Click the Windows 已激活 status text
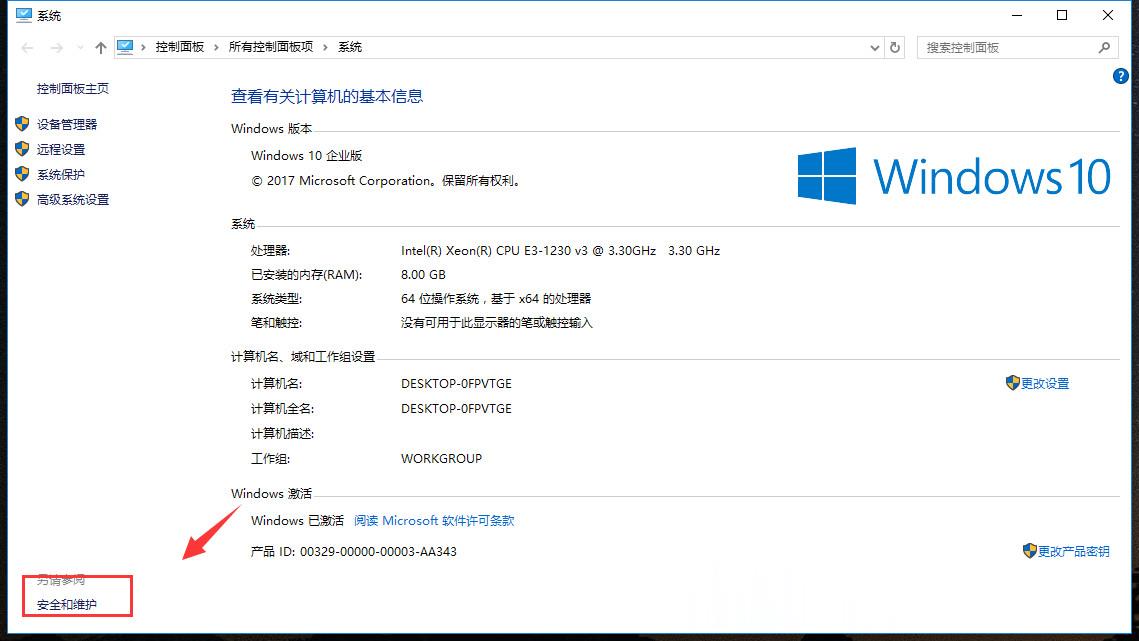This screenshot has width=1139, height=641. pos(297,521)
